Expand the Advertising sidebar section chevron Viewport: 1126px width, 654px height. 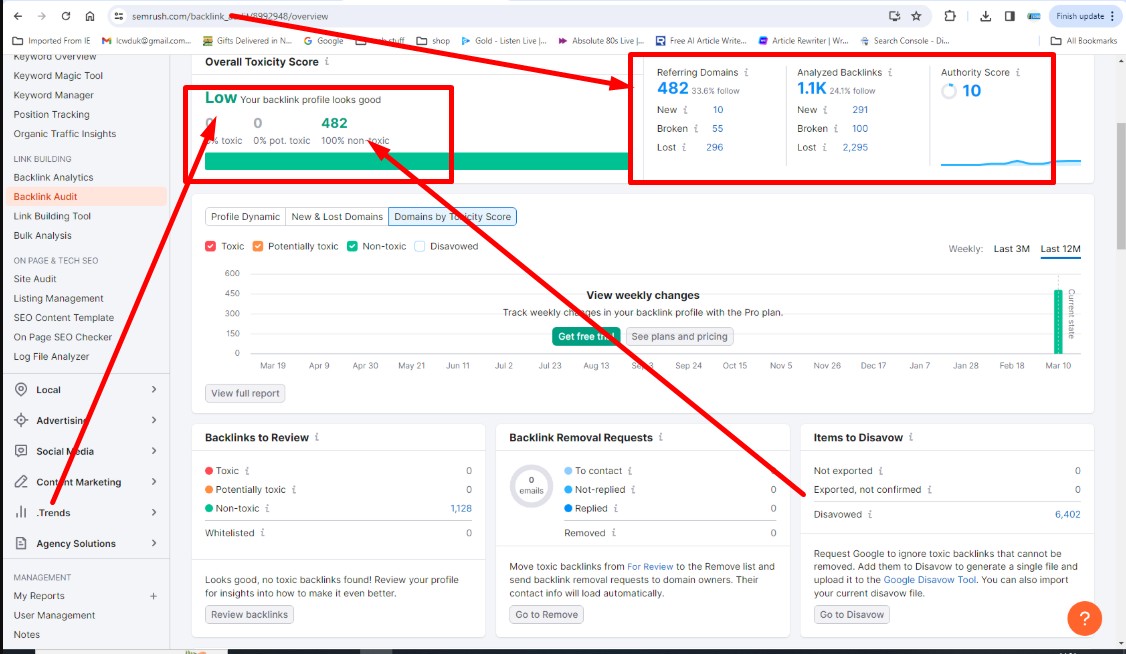pyautogui.click(x=154, y=420)
